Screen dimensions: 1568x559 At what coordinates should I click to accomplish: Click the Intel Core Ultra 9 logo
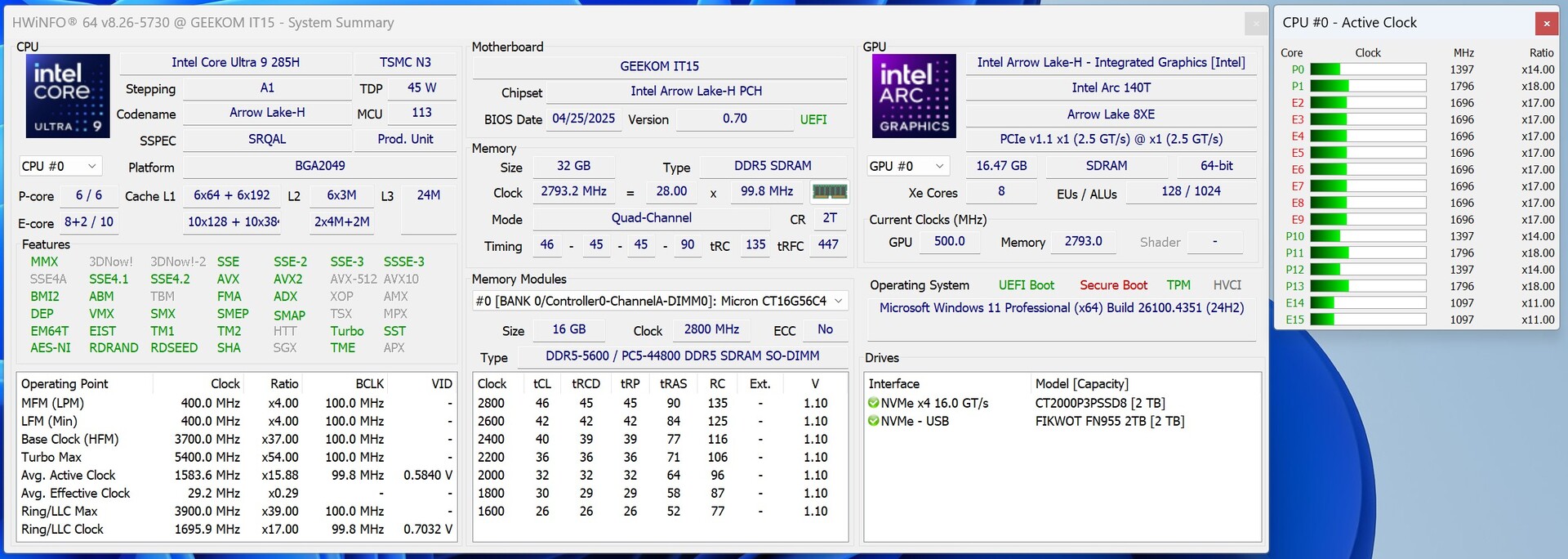[x=68, y=96]
